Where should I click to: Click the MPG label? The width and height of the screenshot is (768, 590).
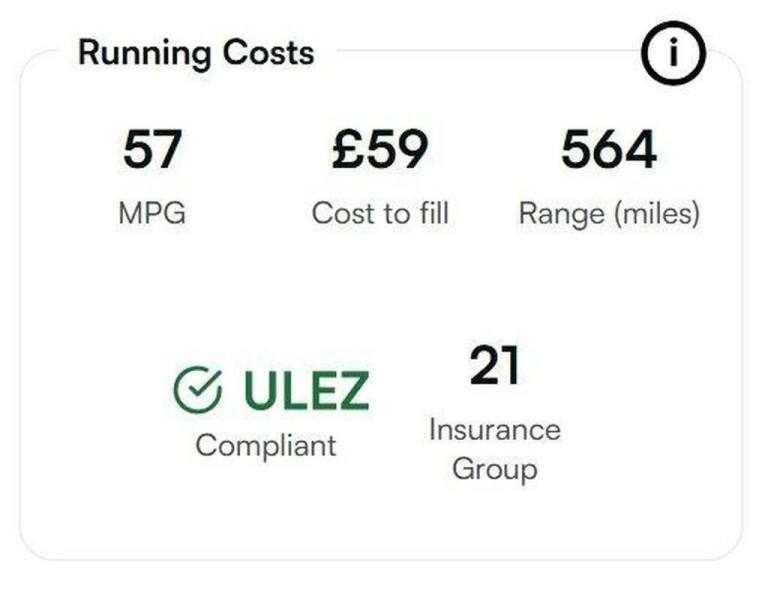[x=152, y=213]
